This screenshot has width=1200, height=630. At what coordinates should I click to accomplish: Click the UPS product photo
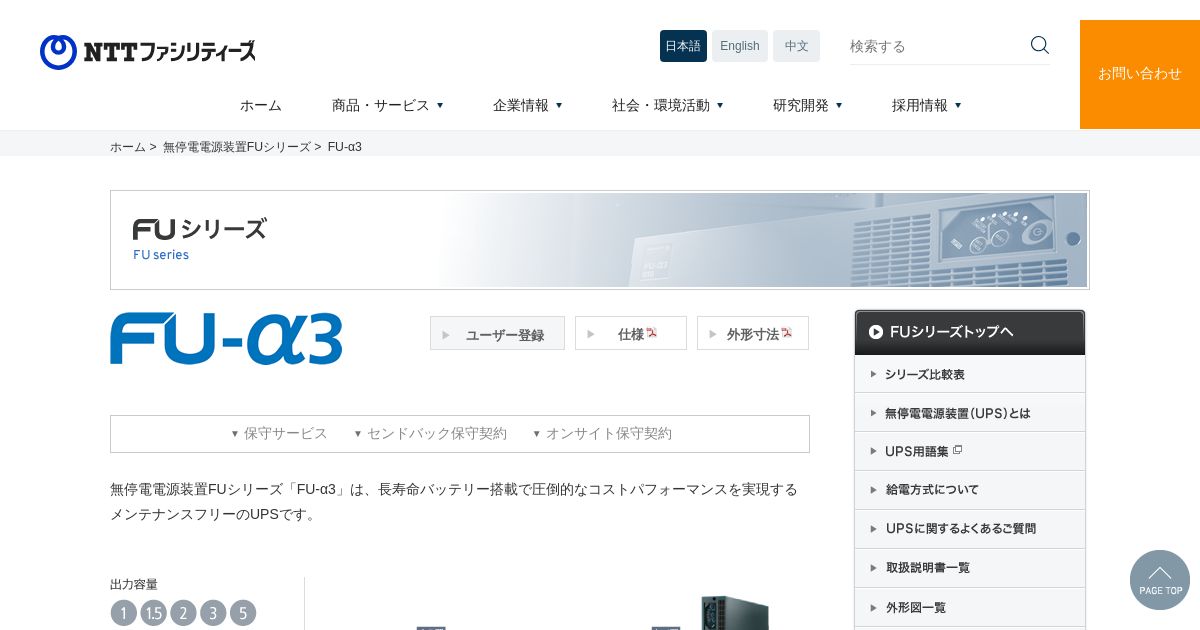(735, 612)
